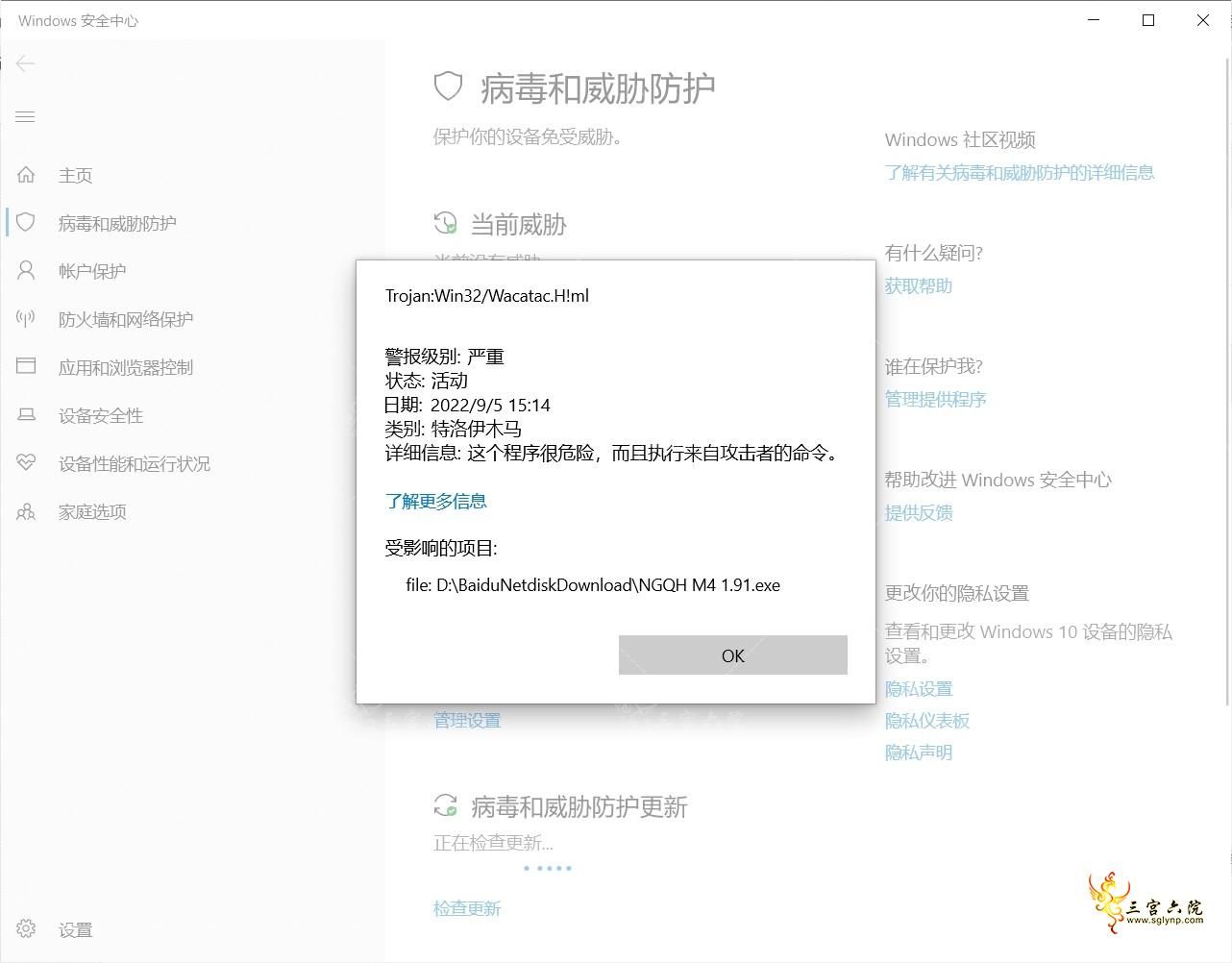Click the Trojan:Win32/Wacatac.H!ml threat name
The image size is (1232, 963).
tap(487, 296)
